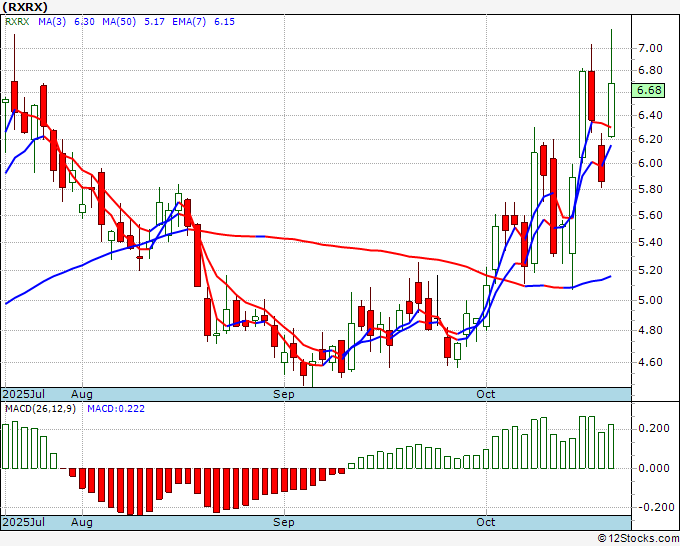Click the MACD(26,12,9) indicator label
The image size is (680, 546).
click(x=40, y=409)
